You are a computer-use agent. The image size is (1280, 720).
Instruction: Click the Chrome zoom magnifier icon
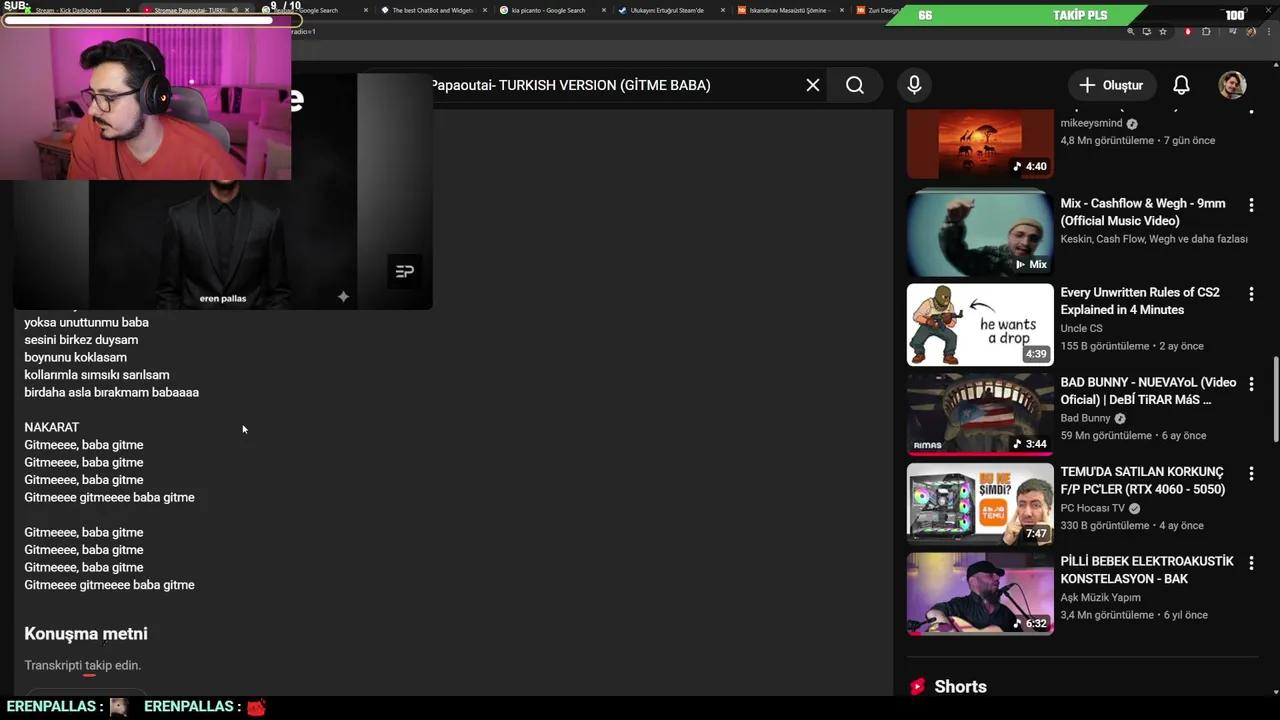click(1131, 31)
